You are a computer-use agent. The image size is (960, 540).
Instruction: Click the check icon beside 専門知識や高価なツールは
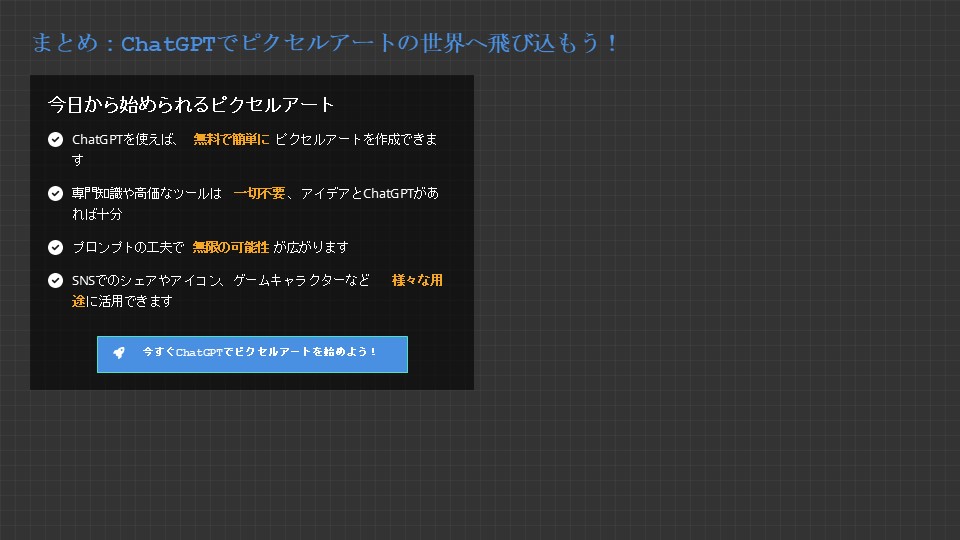[55, 193]
